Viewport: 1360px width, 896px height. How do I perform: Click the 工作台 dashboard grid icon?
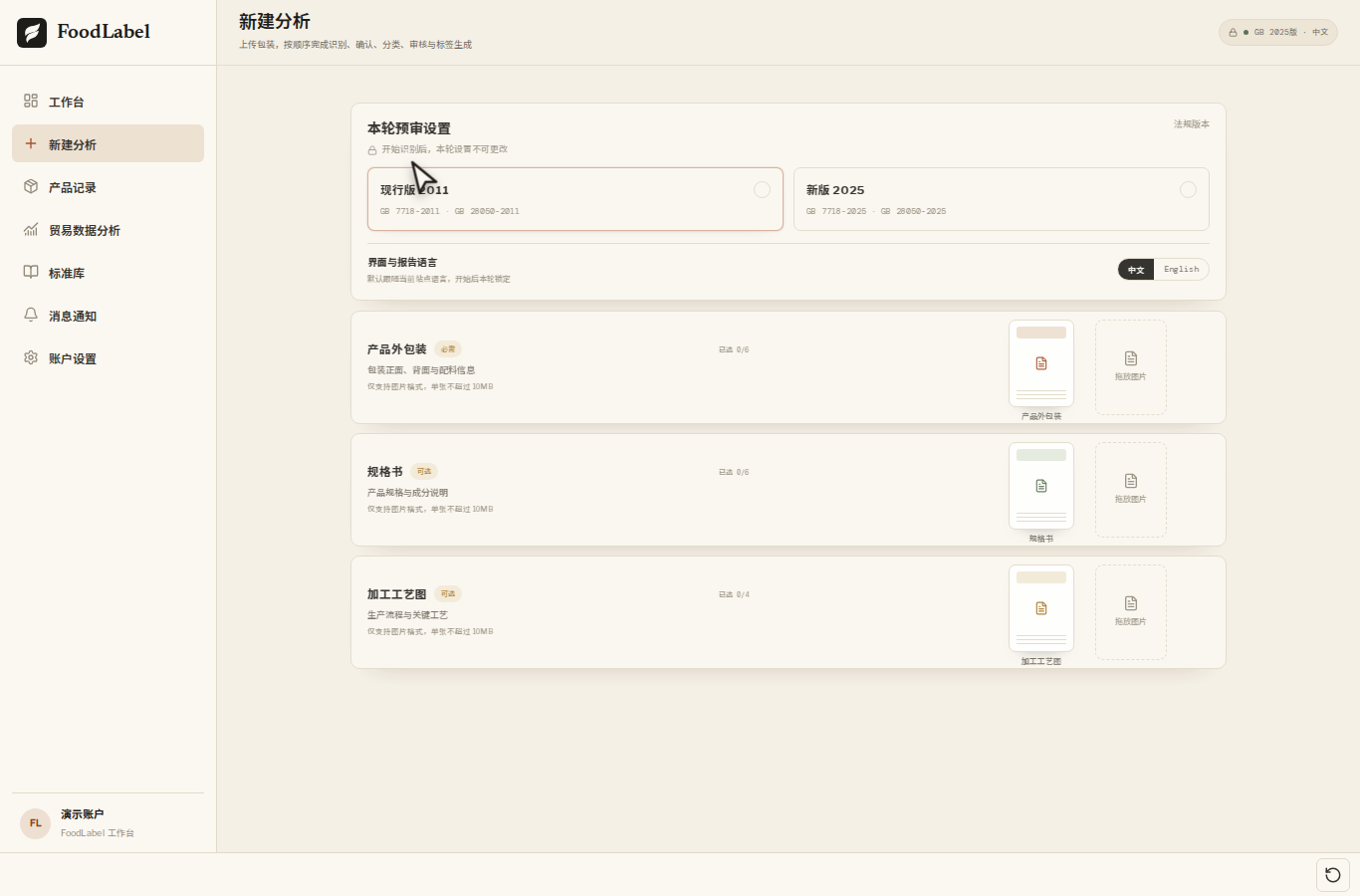(x=31, y=101)
